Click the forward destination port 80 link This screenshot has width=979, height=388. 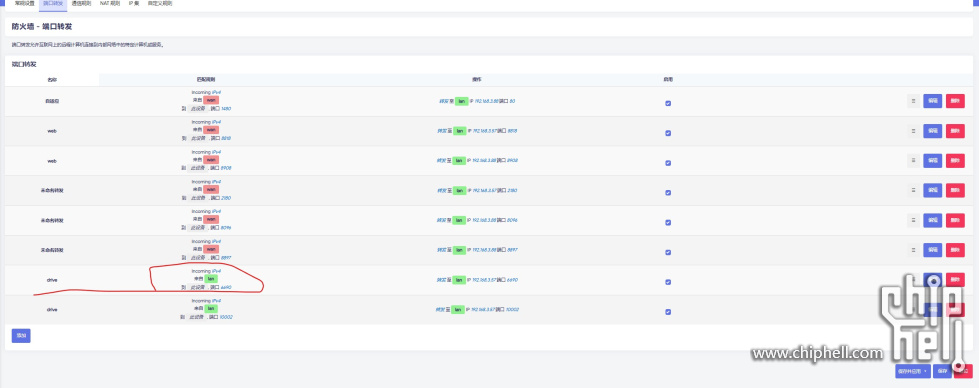(512, 101)
